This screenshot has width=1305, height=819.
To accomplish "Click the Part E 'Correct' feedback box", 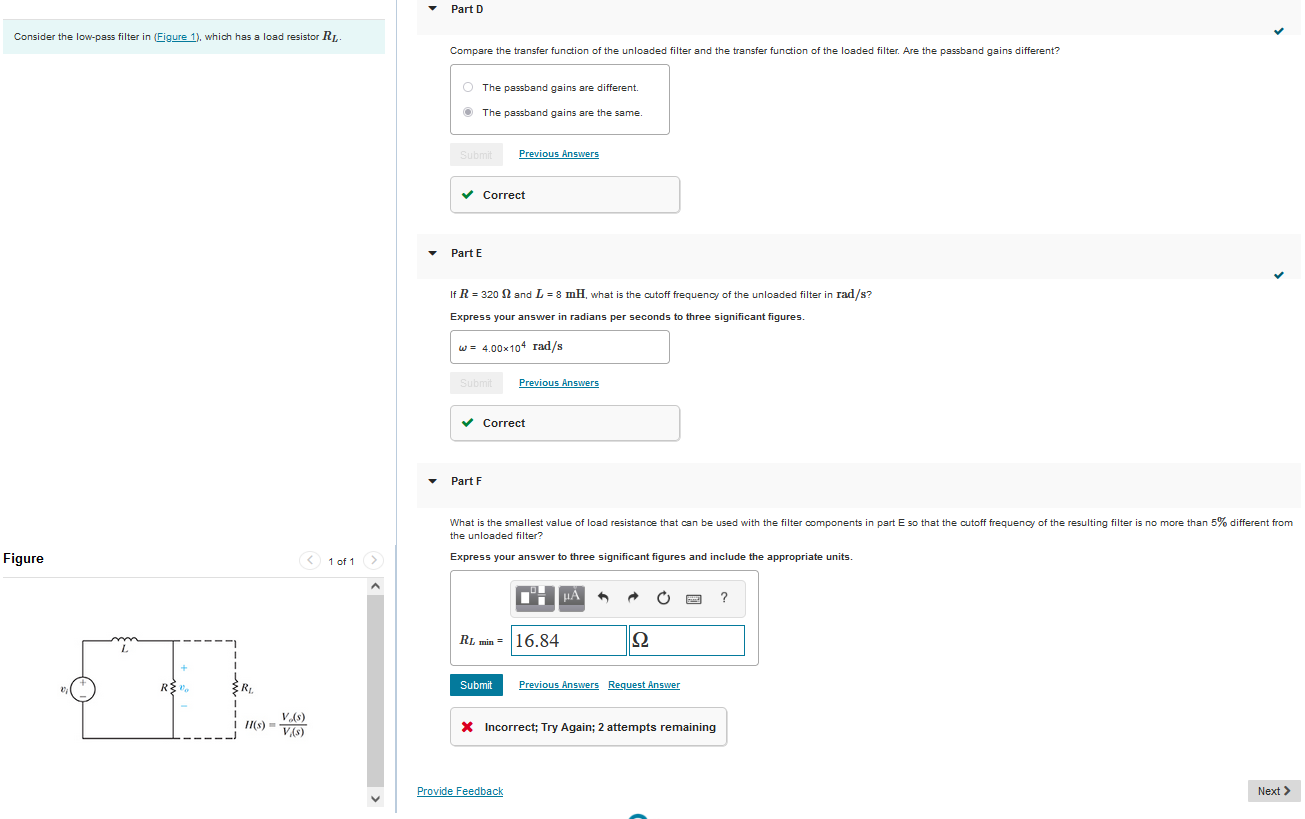I will tap(565, 423).
